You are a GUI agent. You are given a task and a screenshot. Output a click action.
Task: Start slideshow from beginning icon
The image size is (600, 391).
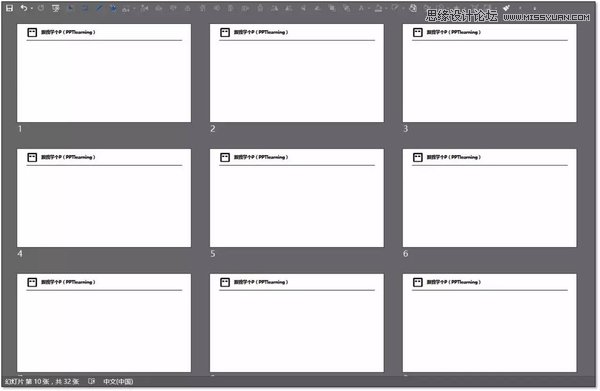pos(56,8)
